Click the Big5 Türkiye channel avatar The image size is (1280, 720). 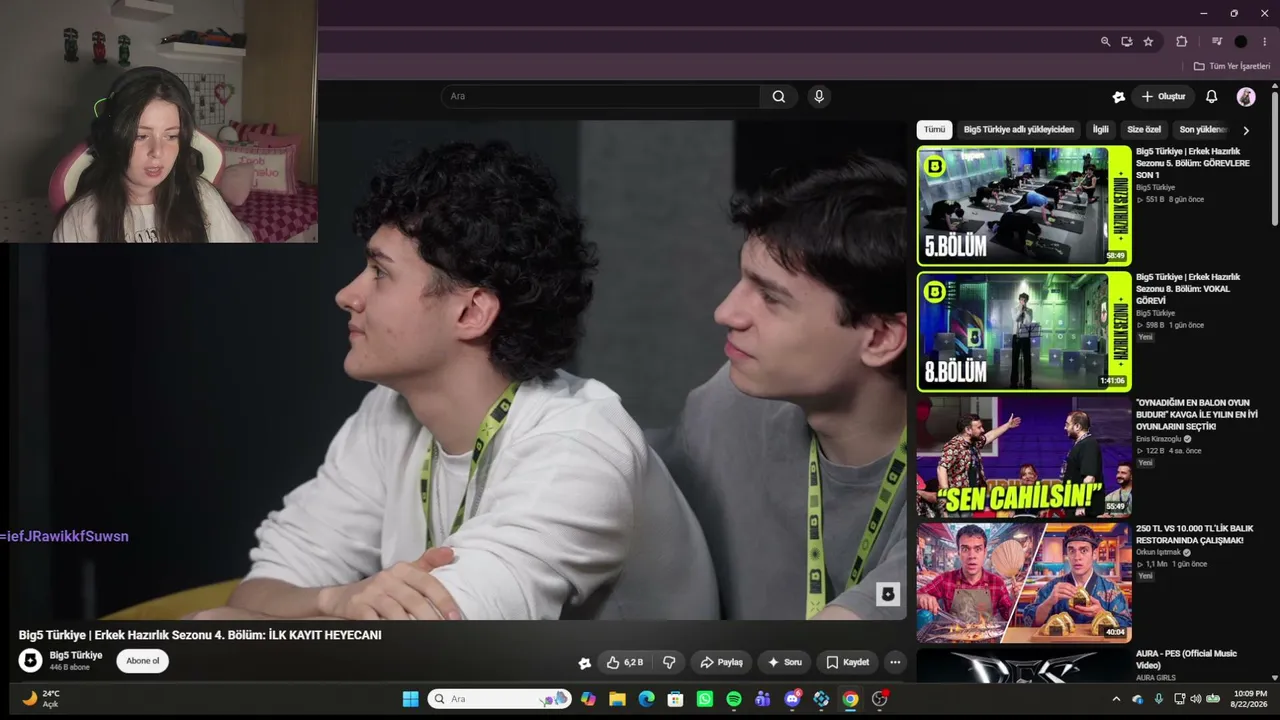31,661
